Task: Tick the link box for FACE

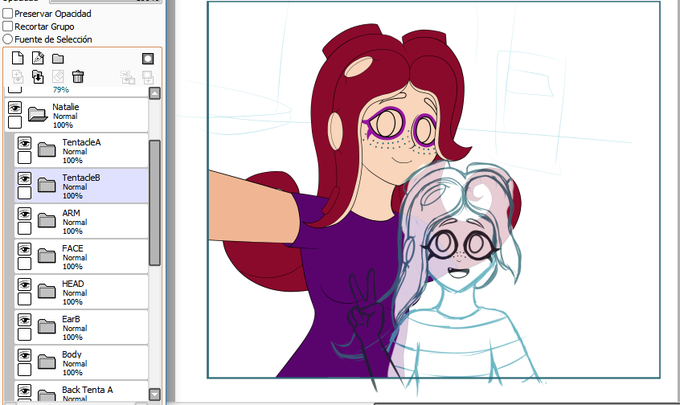Action: 24,264
